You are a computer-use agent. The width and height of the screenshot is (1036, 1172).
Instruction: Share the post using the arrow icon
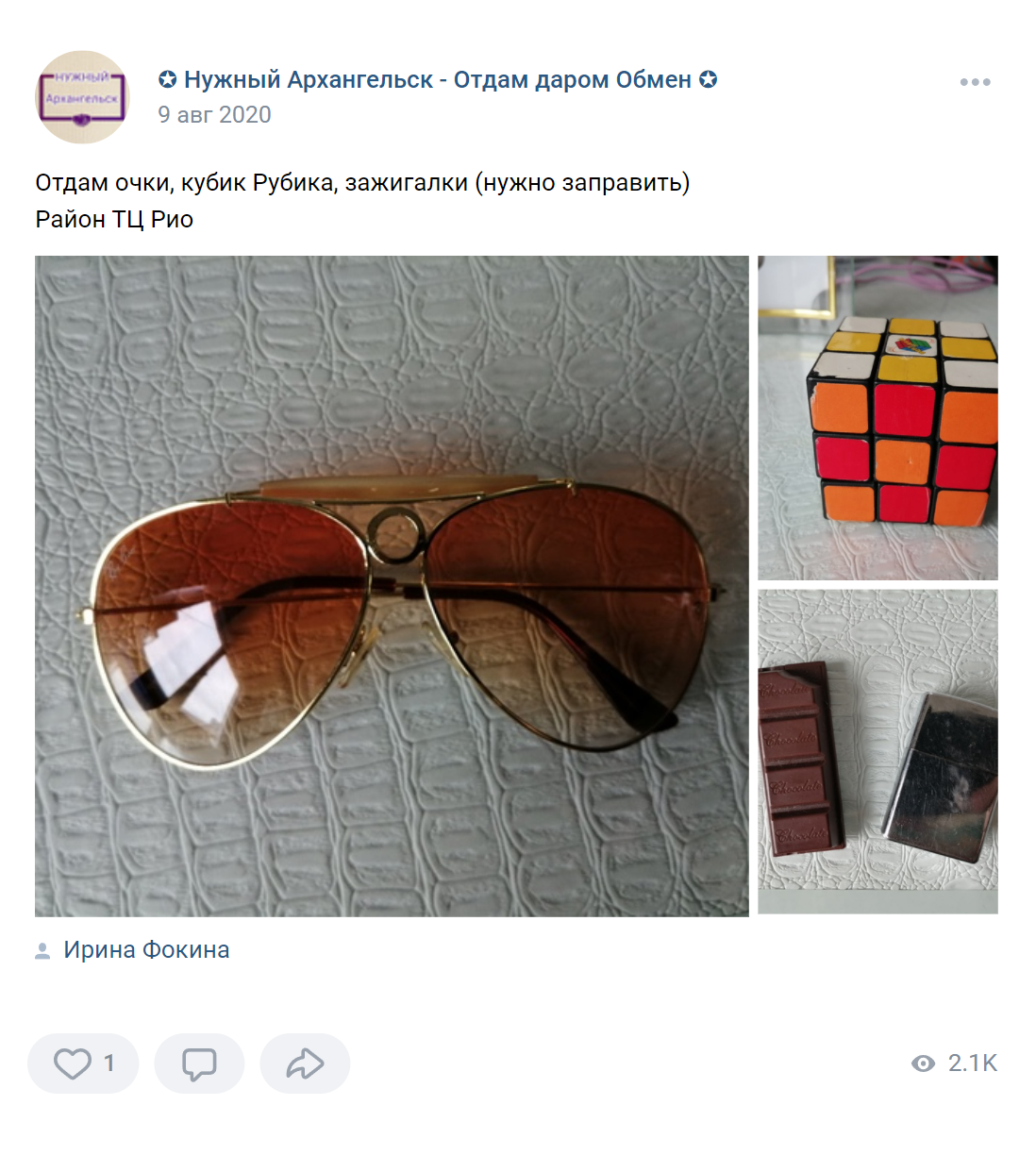point(305,1063)
